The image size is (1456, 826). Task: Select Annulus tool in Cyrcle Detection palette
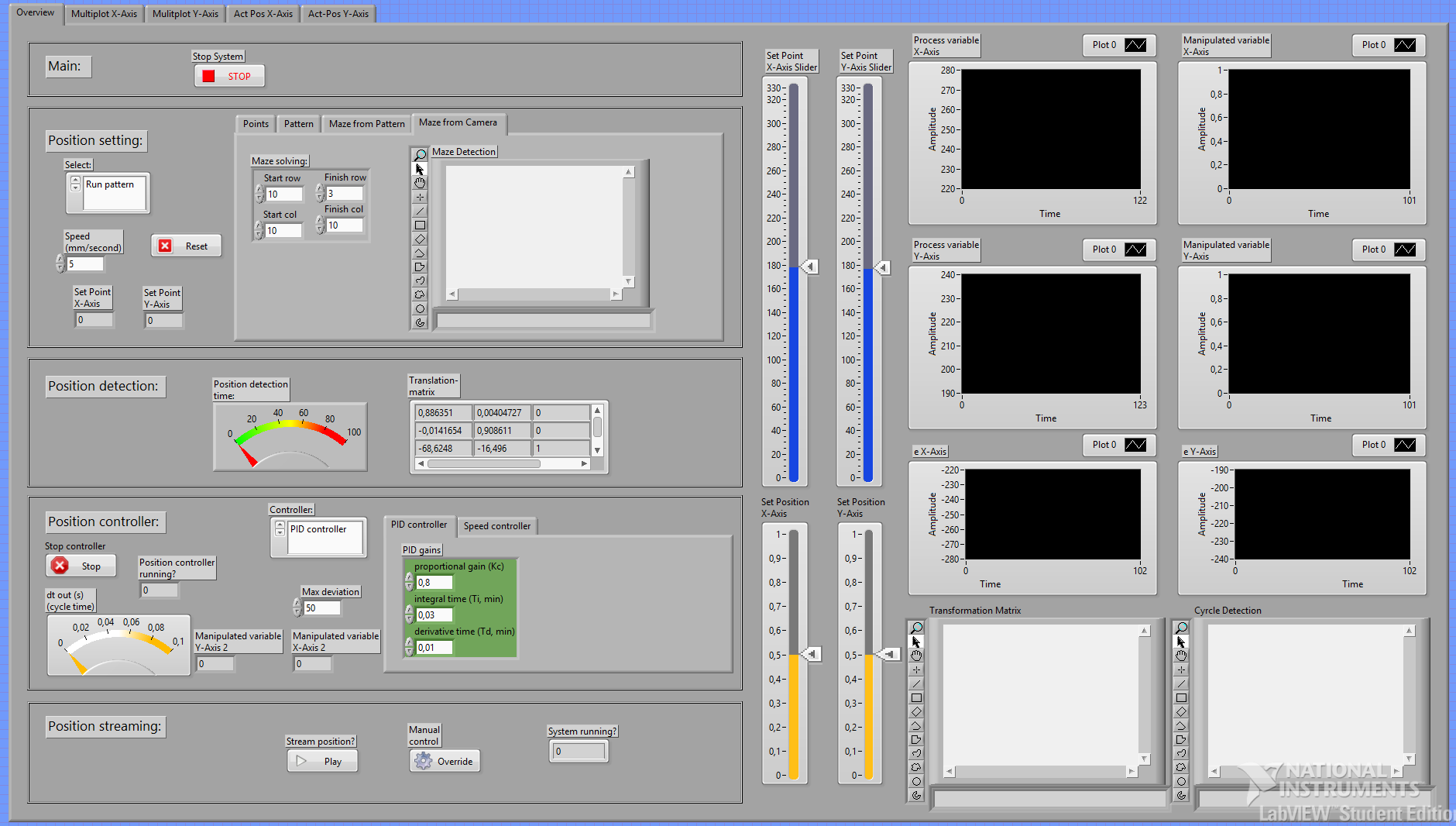[x=1181, y=795]
